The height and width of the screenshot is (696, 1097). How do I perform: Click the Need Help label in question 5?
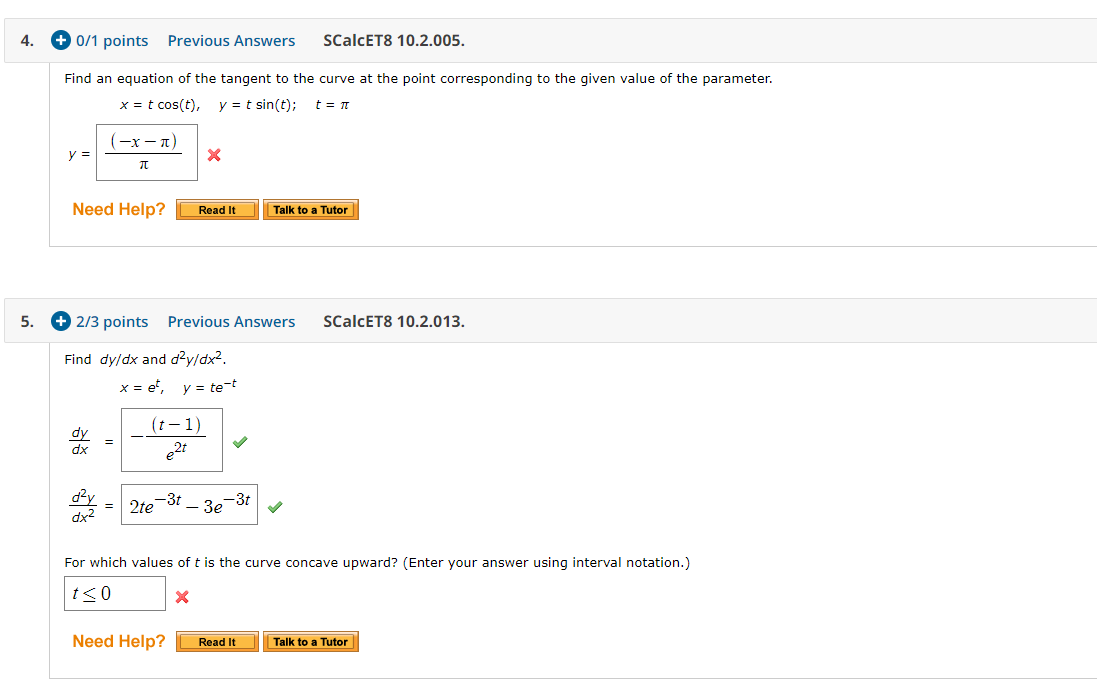119,641
